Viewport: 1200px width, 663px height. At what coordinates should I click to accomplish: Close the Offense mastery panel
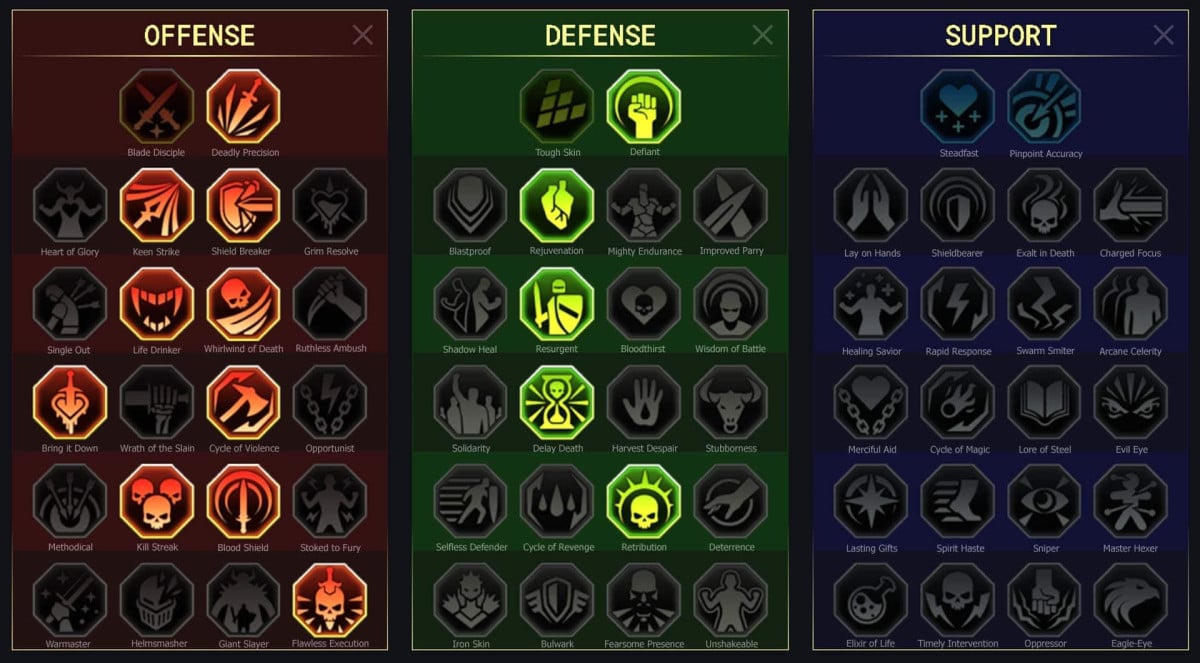363,35
